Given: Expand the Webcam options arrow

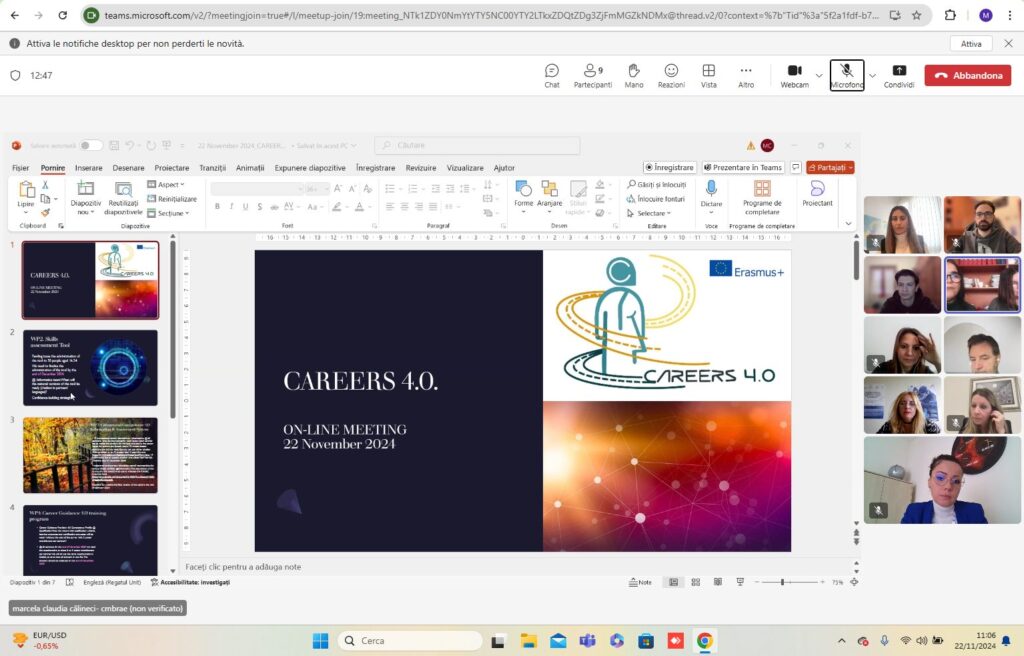Looking at the screenshot, I should point(819,76).
